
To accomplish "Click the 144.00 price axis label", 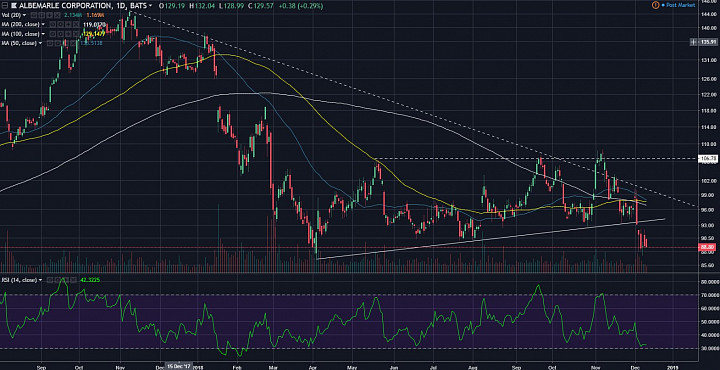I will click(x=709, y=14).
